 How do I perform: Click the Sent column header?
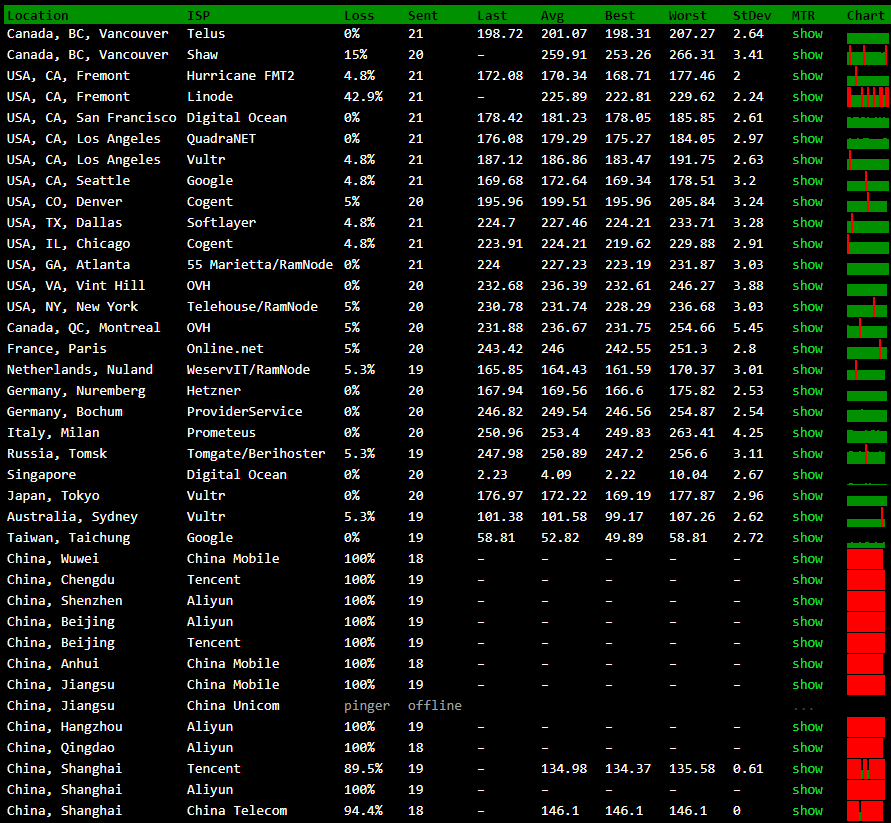click(x=423, y=15)
